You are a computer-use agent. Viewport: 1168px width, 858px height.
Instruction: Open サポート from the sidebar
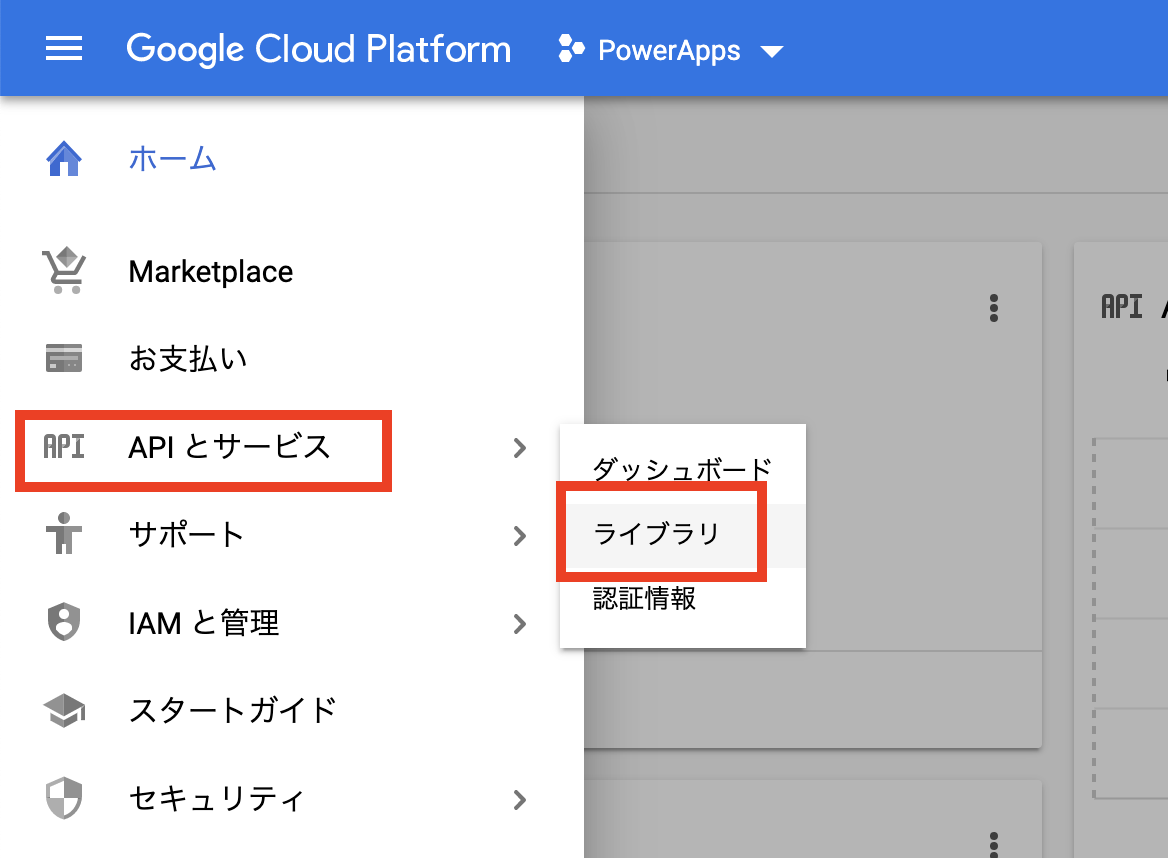coord(186,534)
